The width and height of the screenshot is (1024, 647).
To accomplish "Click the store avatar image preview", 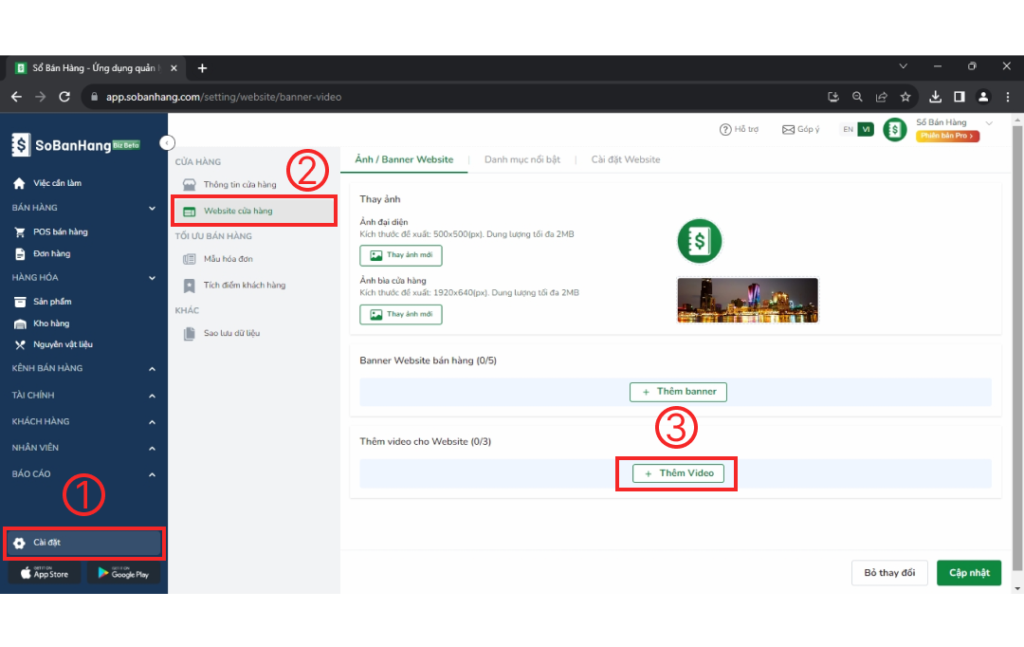I will click(x=699, y=241).
